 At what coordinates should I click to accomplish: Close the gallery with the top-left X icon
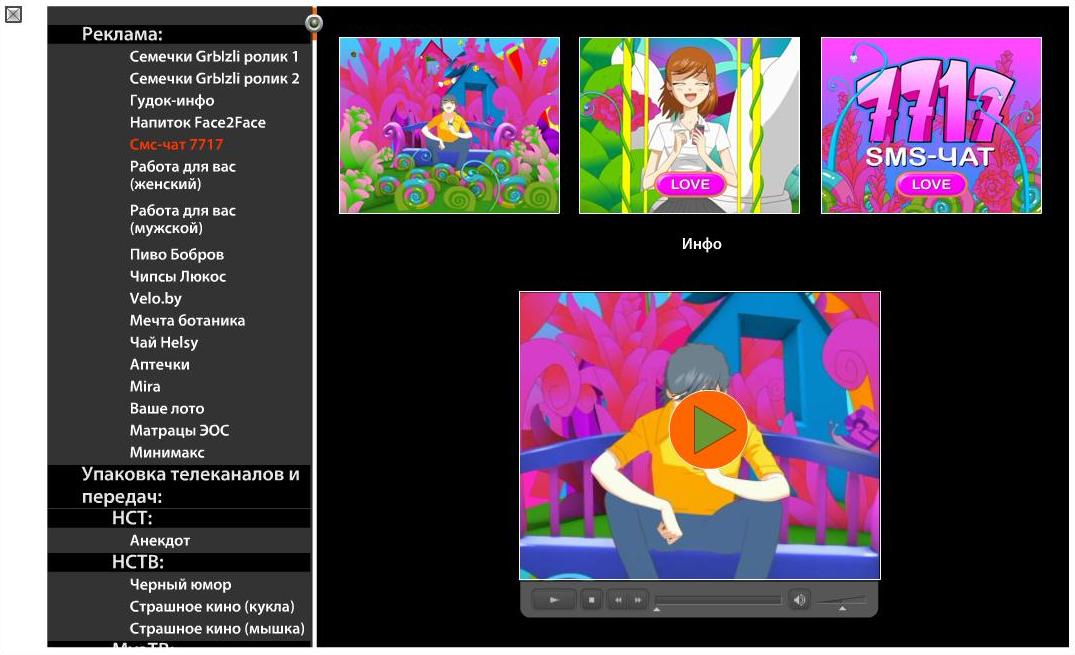(x=13, y=14)
